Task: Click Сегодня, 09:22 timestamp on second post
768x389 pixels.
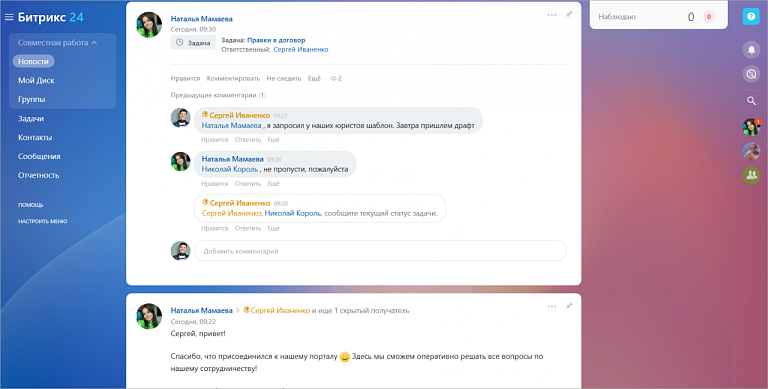Action: coord(193,322)
